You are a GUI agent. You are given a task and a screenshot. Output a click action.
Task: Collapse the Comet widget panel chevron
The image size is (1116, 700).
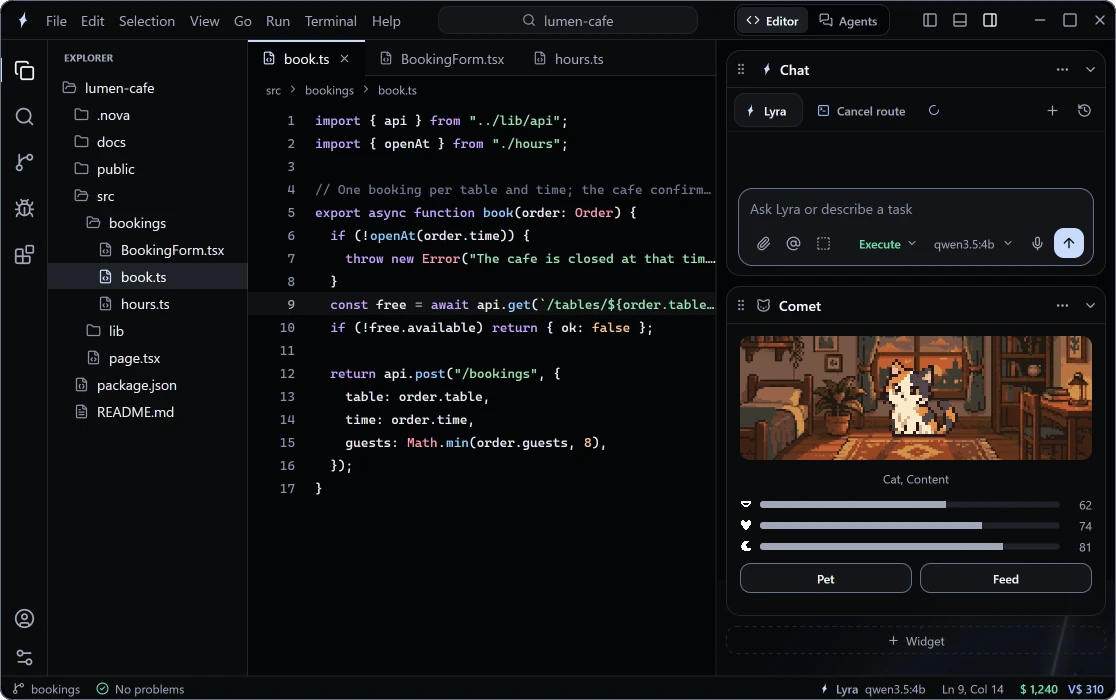pyautogui.click(x=1090, y=306)
